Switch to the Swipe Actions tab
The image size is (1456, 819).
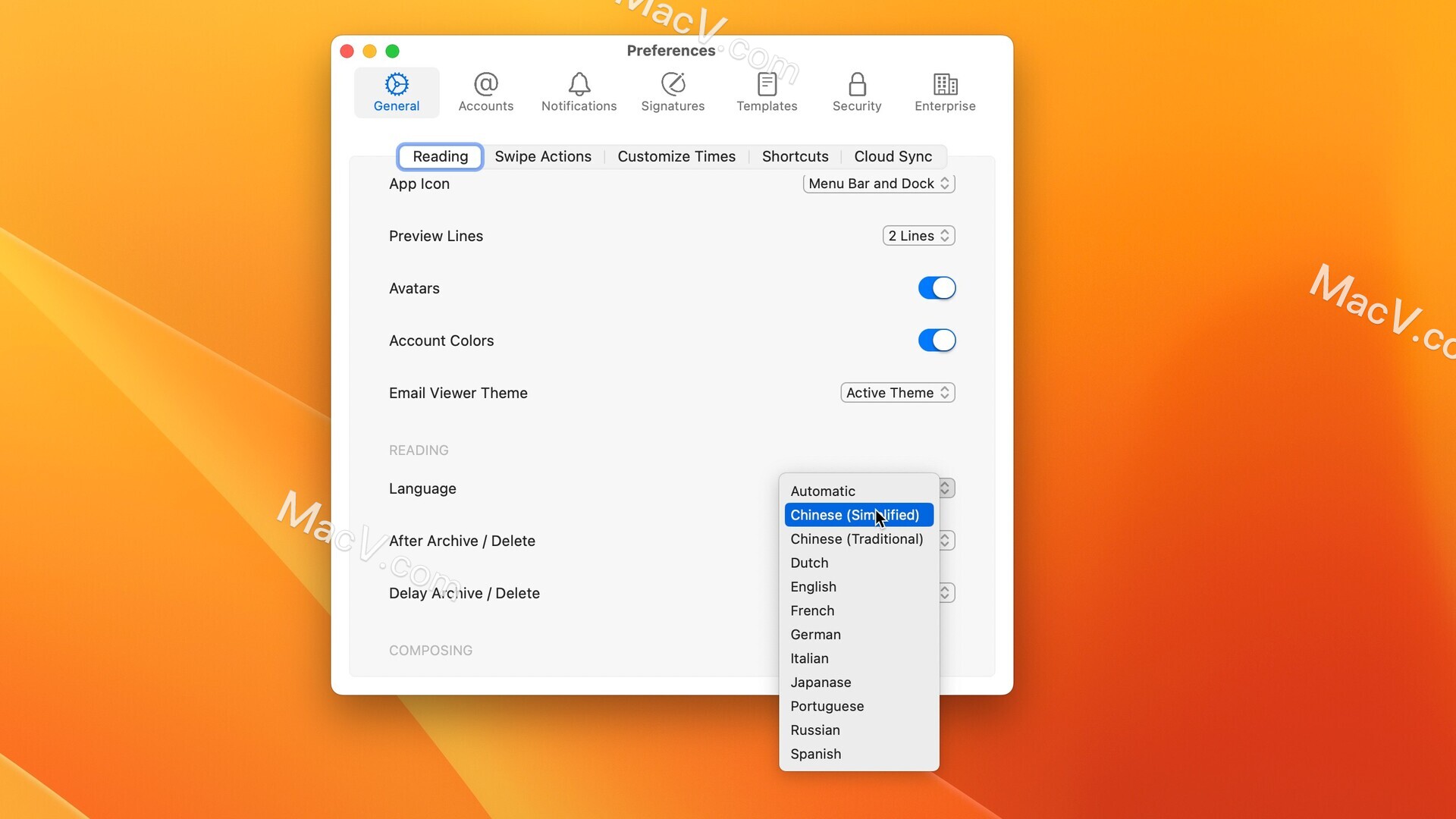pos(543,156)
